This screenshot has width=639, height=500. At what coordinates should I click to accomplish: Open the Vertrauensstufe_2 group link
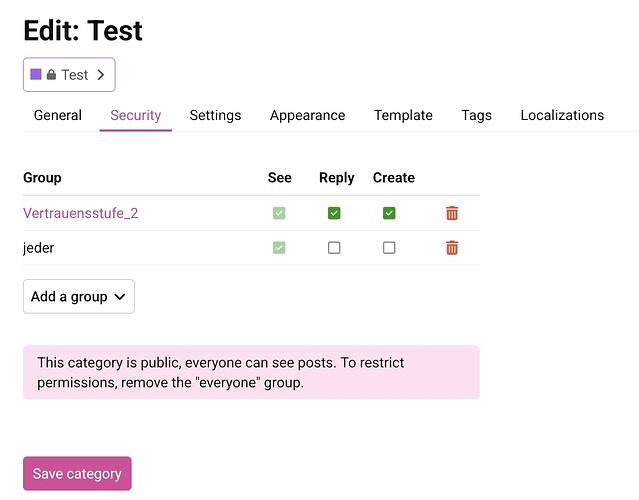[x=81, y=213]
